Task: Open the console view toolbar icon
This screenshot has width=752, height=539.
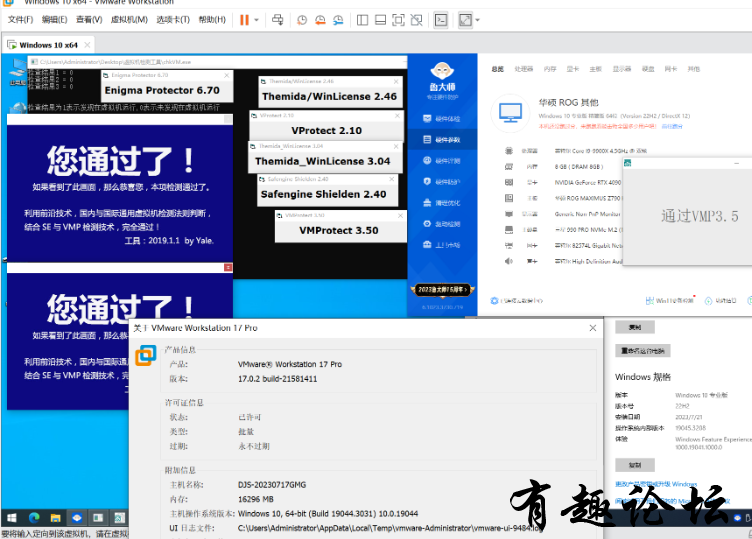Action: [441, 20]
